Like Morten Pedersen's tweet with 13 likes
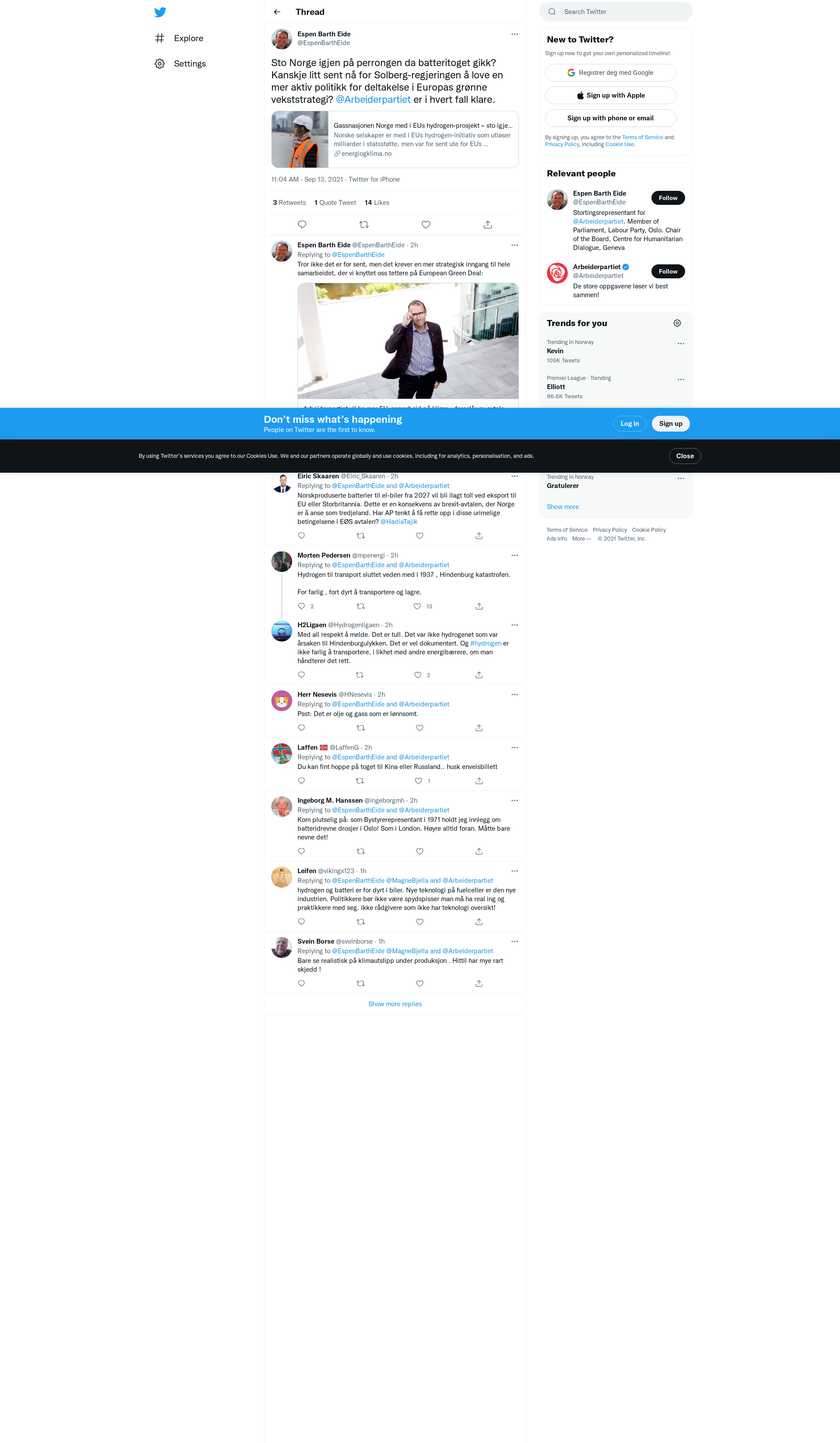 point(417,607)
